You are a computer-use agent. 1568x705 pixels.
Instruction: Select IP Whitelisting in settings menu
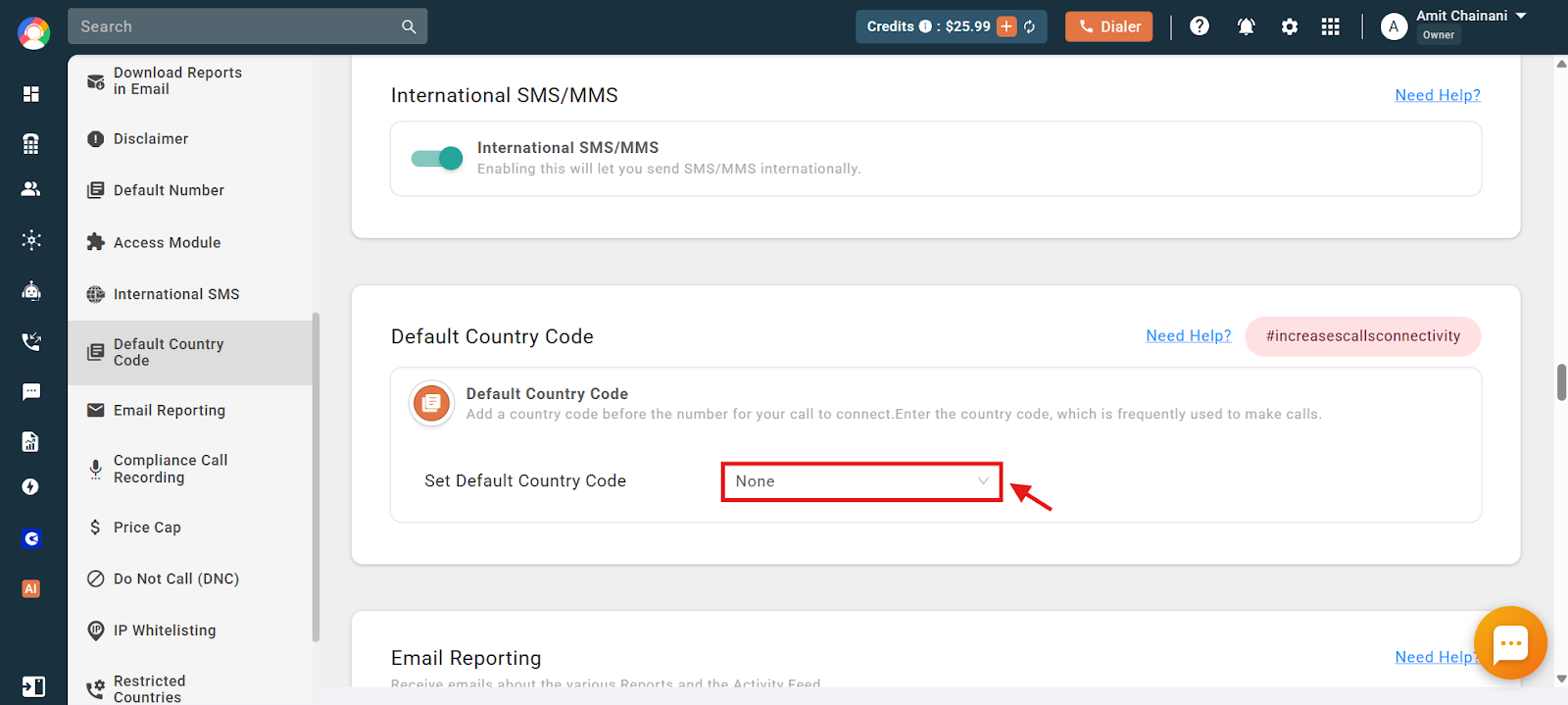pos(190,630)
